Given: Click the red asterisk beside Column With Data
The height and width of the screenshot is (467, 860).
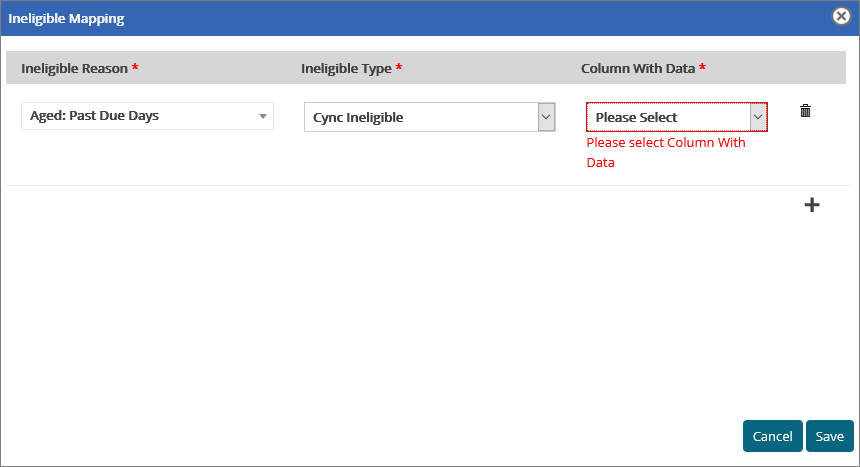Looking at the screenshot, I should pos(702,68).
